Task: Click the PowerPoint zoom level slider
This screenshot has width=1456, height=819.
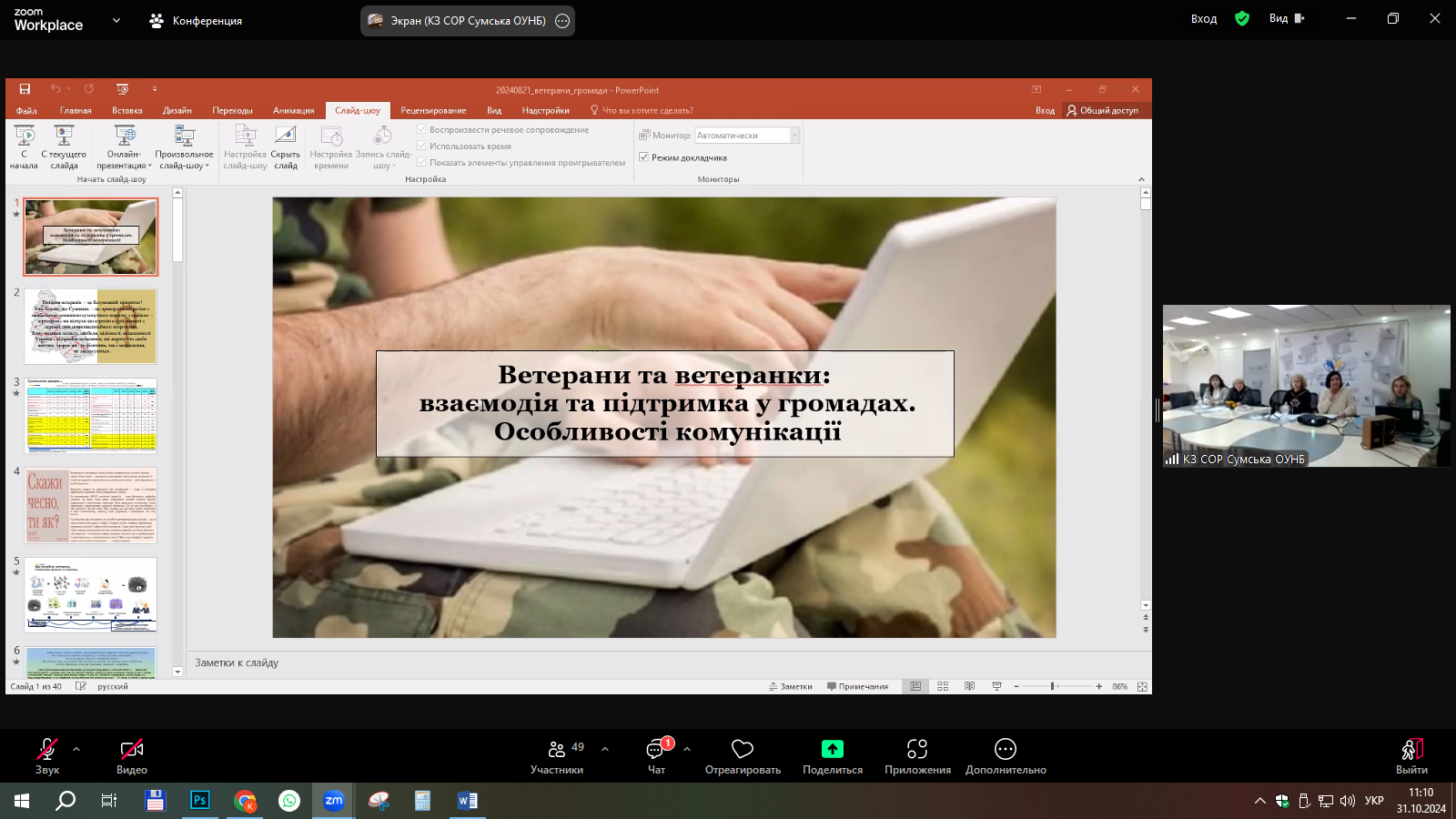Action: pyautogui.click(x=1053, y=686)
